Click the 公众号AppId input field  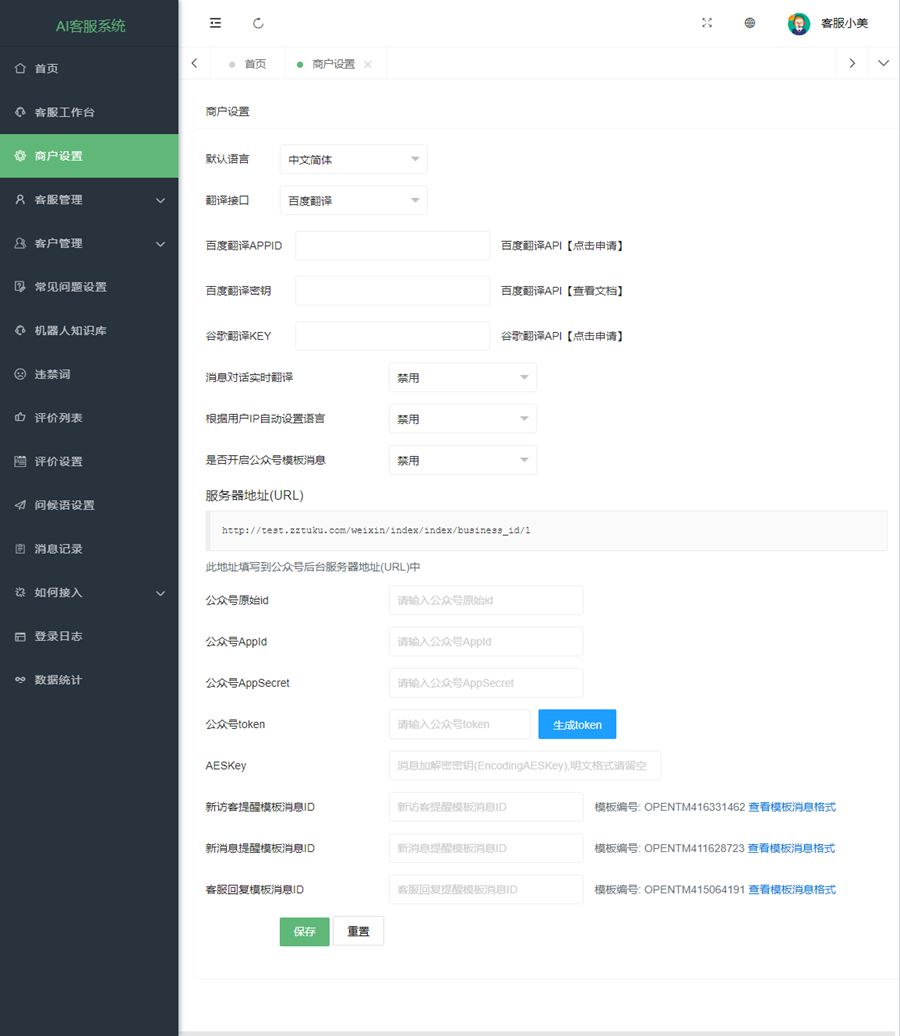coord(485,641)
